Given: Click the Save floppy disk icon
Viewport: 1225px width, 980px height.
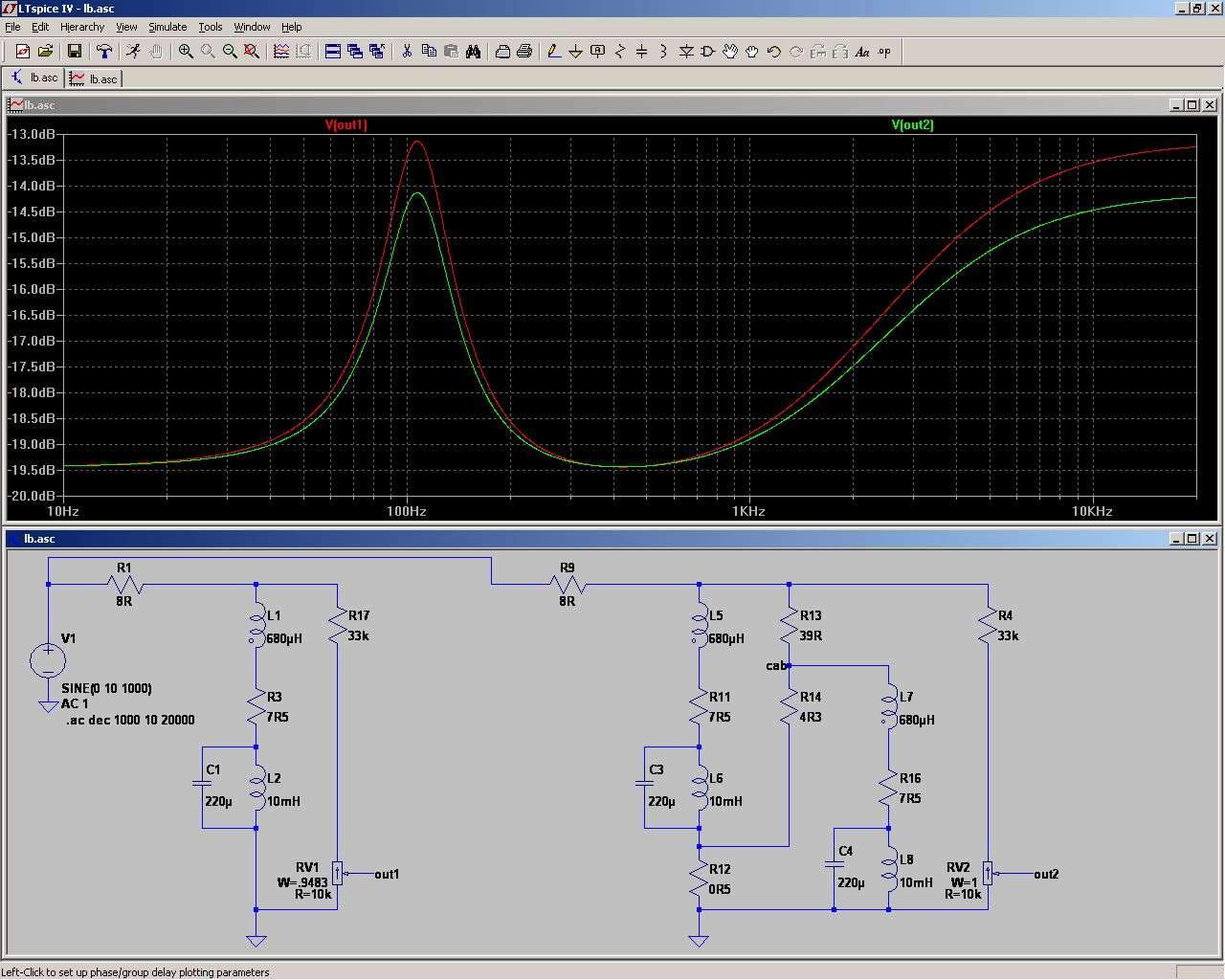Looking at the screenshot, I should coord(75,52).
